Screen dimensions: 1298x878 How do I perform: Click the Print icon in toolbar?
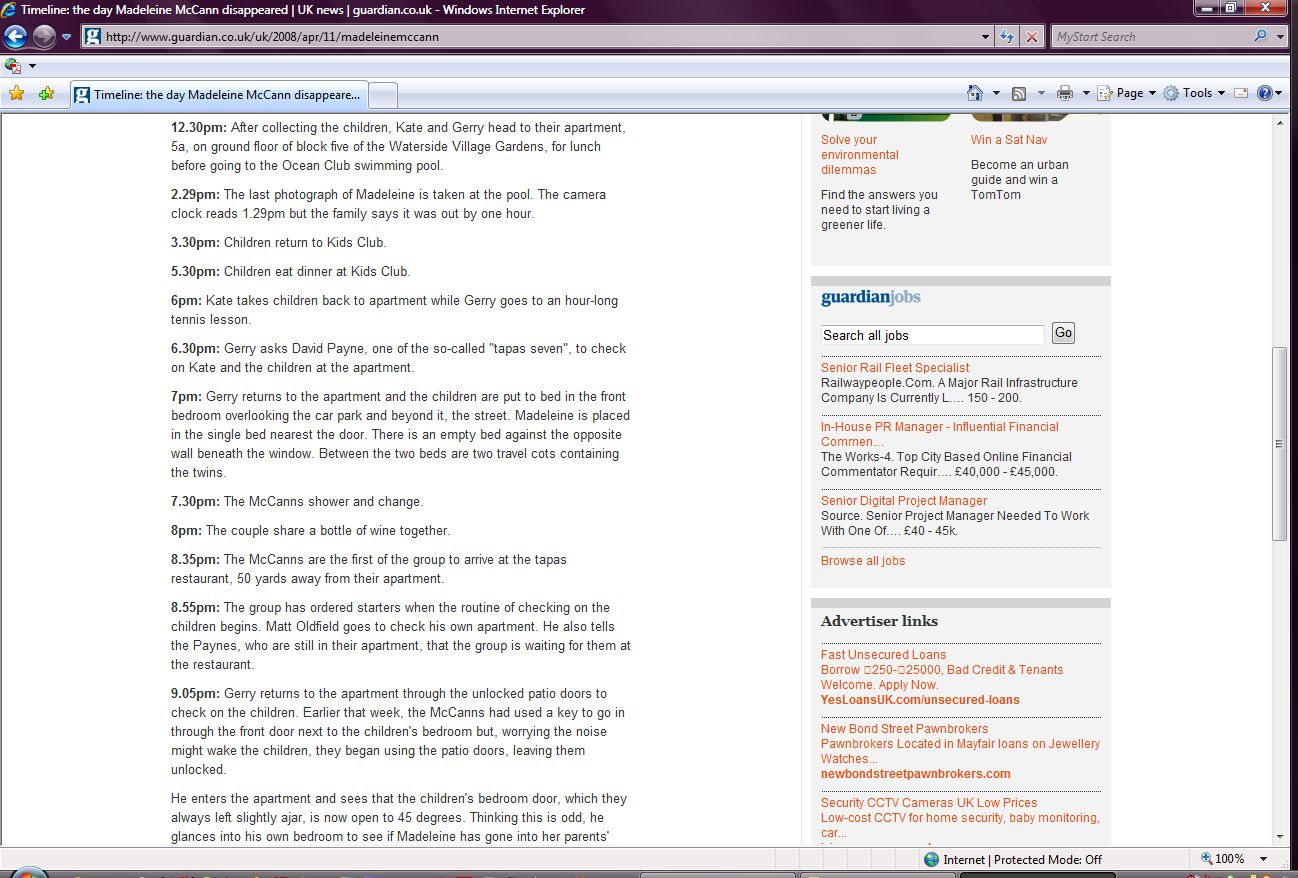[1065, 93]
